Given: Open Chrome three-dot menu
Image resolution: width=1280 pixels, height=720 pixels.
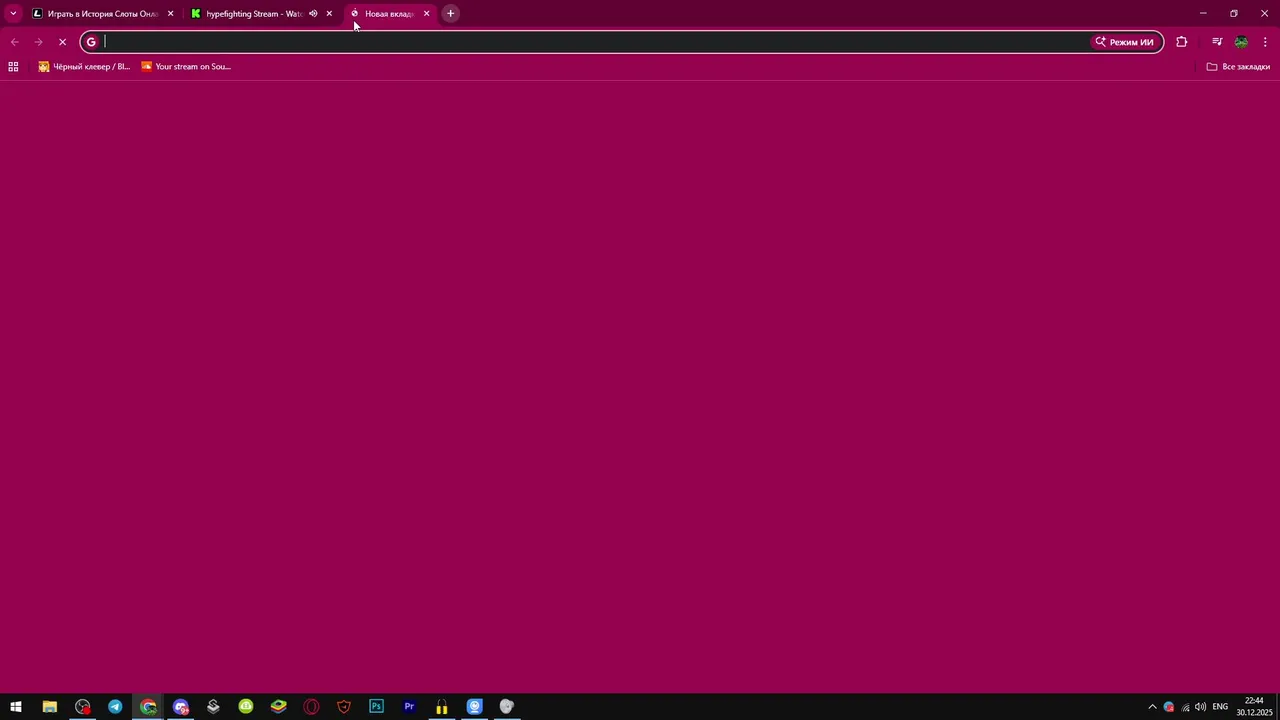Looking at the screenshot, I should coord(1265,42).
